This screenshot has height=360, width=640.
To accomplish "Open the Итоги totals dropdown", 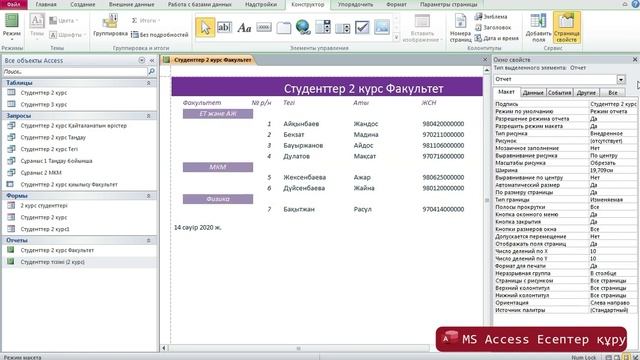I will pos(146,20).
